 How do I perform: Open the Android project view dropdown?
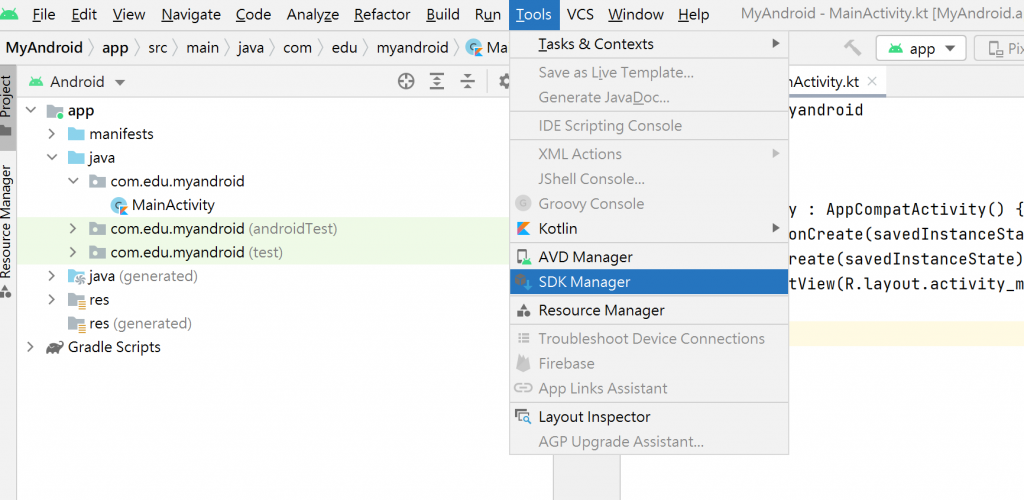pos(78,82)
